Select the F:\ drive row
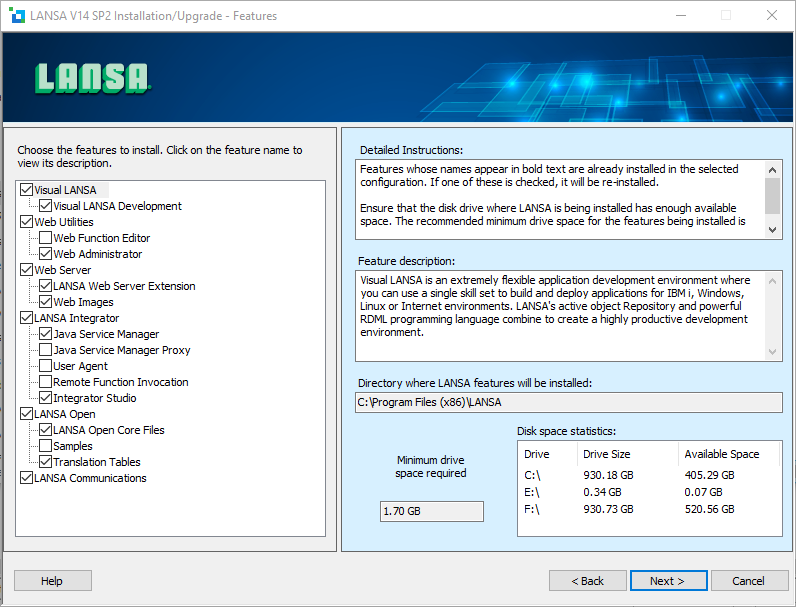 pyautogui.click(x=649, y=509)
